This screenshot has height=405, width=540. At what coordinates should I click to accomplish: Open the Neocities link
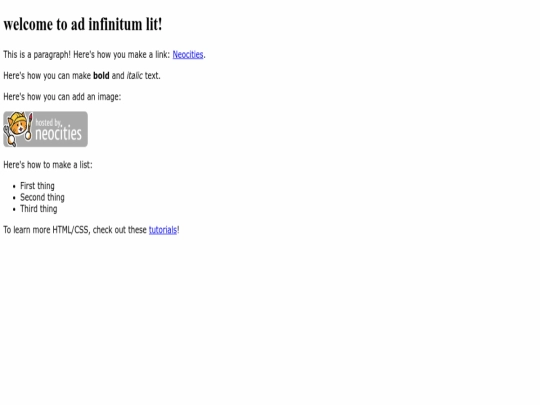188,54
